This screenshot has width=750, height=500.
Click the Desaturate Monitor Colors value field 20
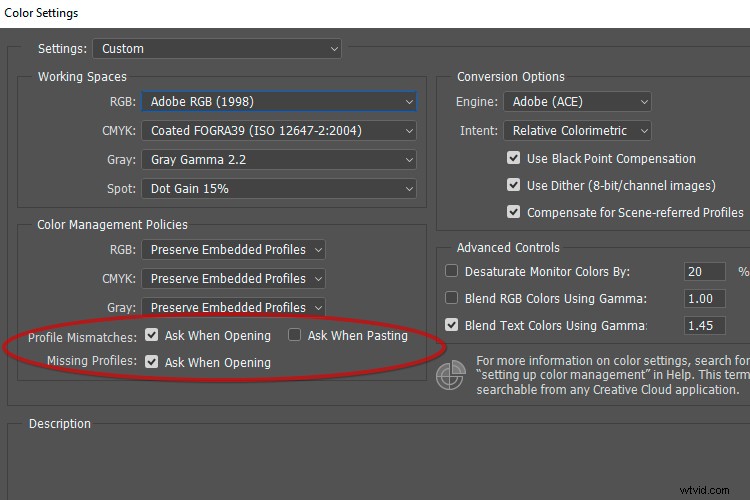[x=705, y=271]
